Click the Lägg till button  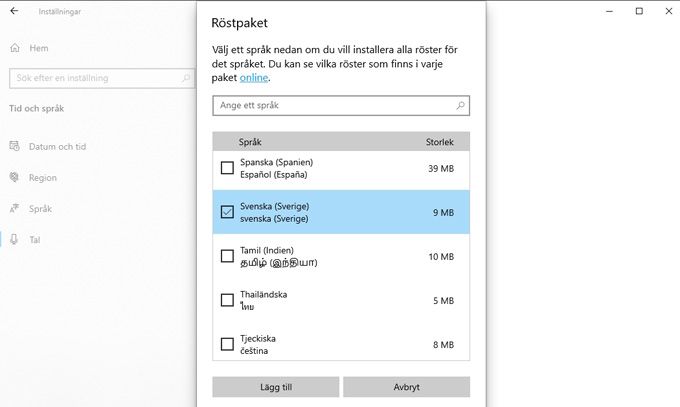pos(276,387)
